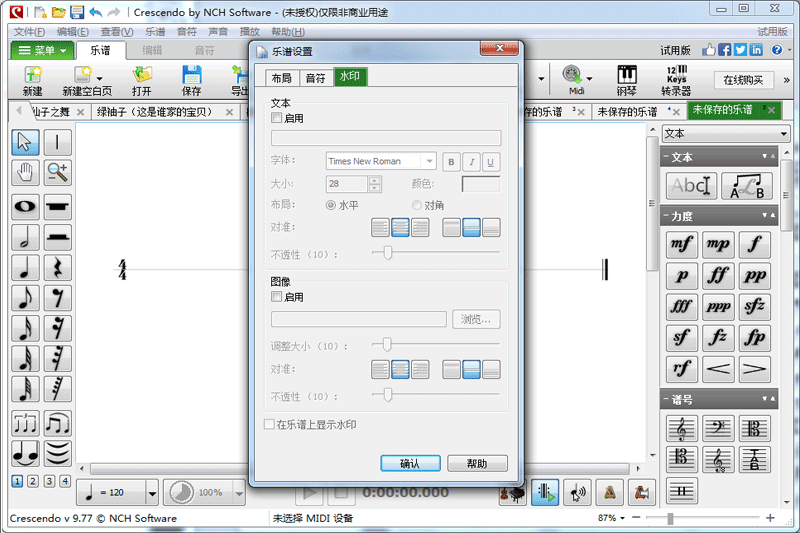Click the buy online button

743,80
